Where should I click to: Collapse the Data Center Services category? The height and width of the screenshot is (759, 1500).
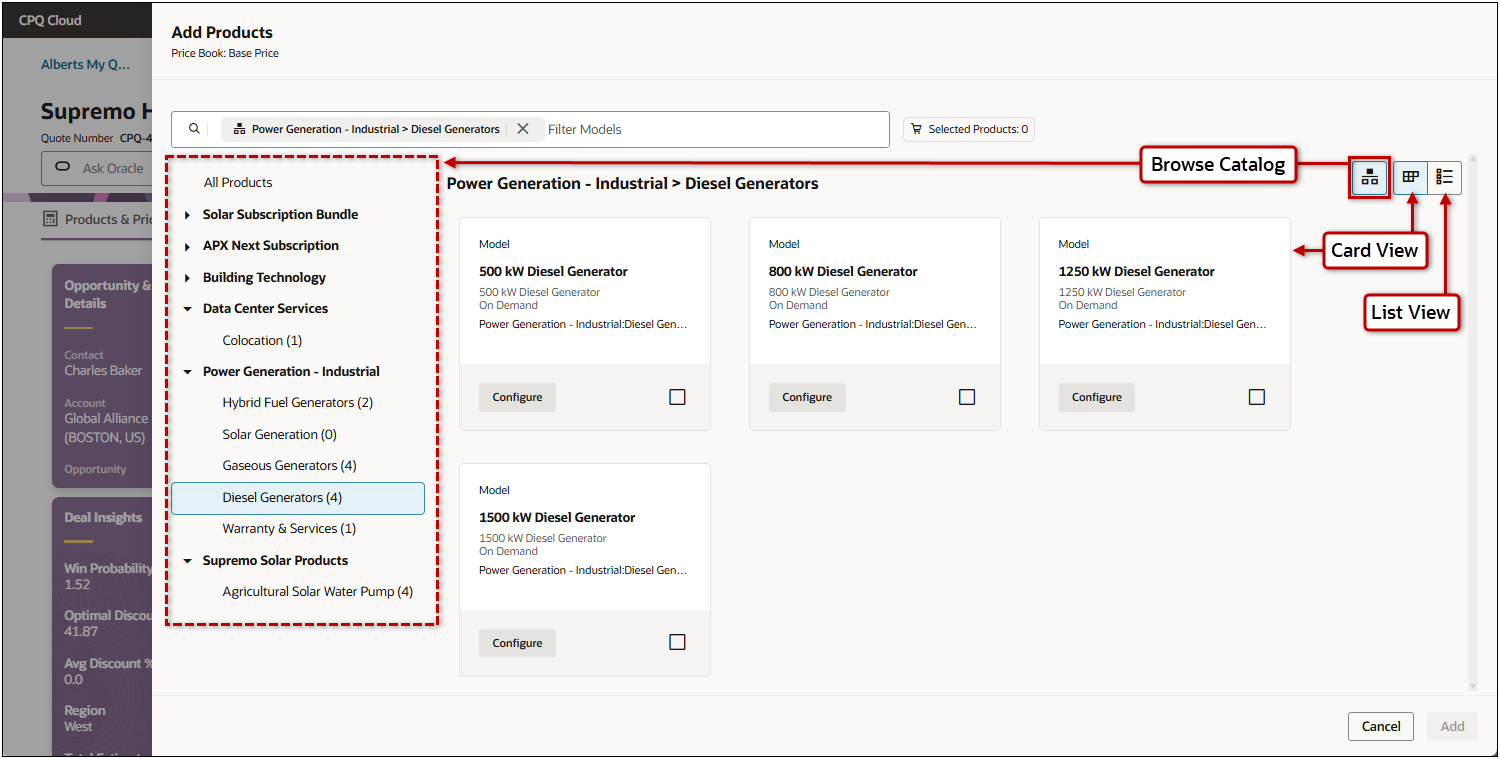pos(187,308)
